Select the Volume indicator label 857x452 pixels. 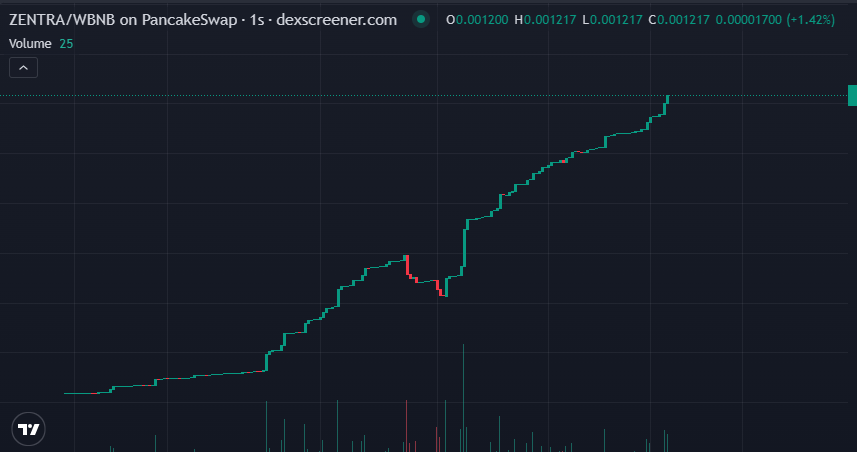click(x=30, y=44)
